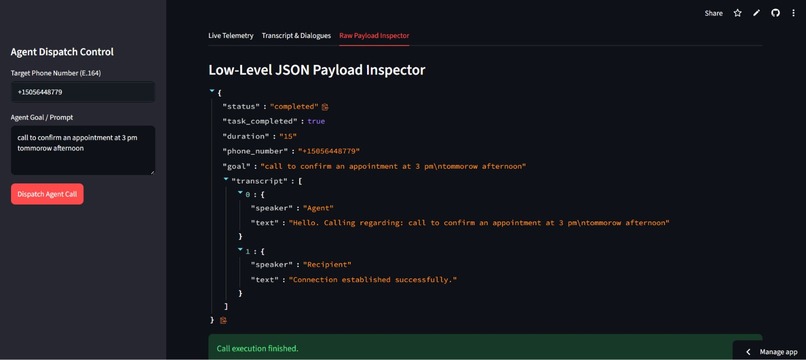Collapse the "transcript" array arrow
Image resolution: width=806 pixels, height=360 pixels.
pos(226,179)
